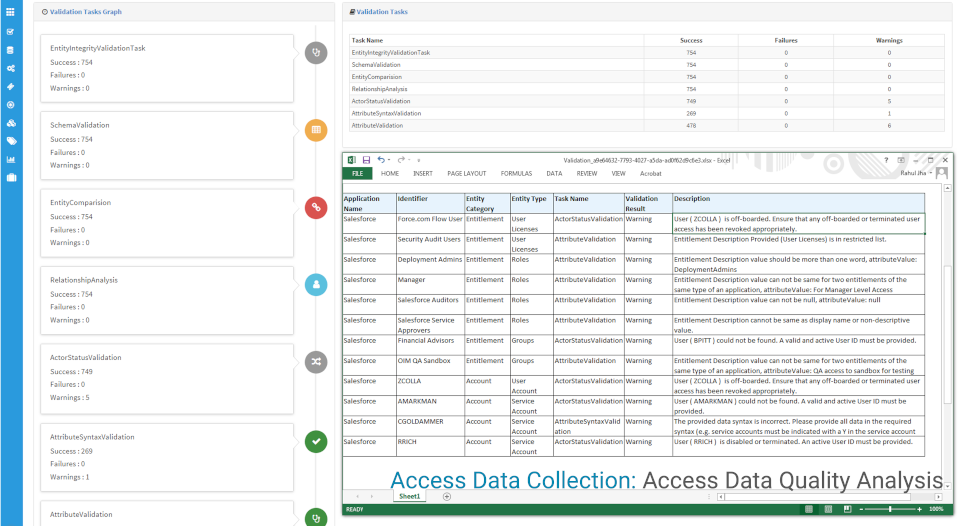Image resolution: width=960 pixels, height=526 pixels.
Task: Click the Excel application logo icon
Action: pyautogui.click(x=351, y=160)
